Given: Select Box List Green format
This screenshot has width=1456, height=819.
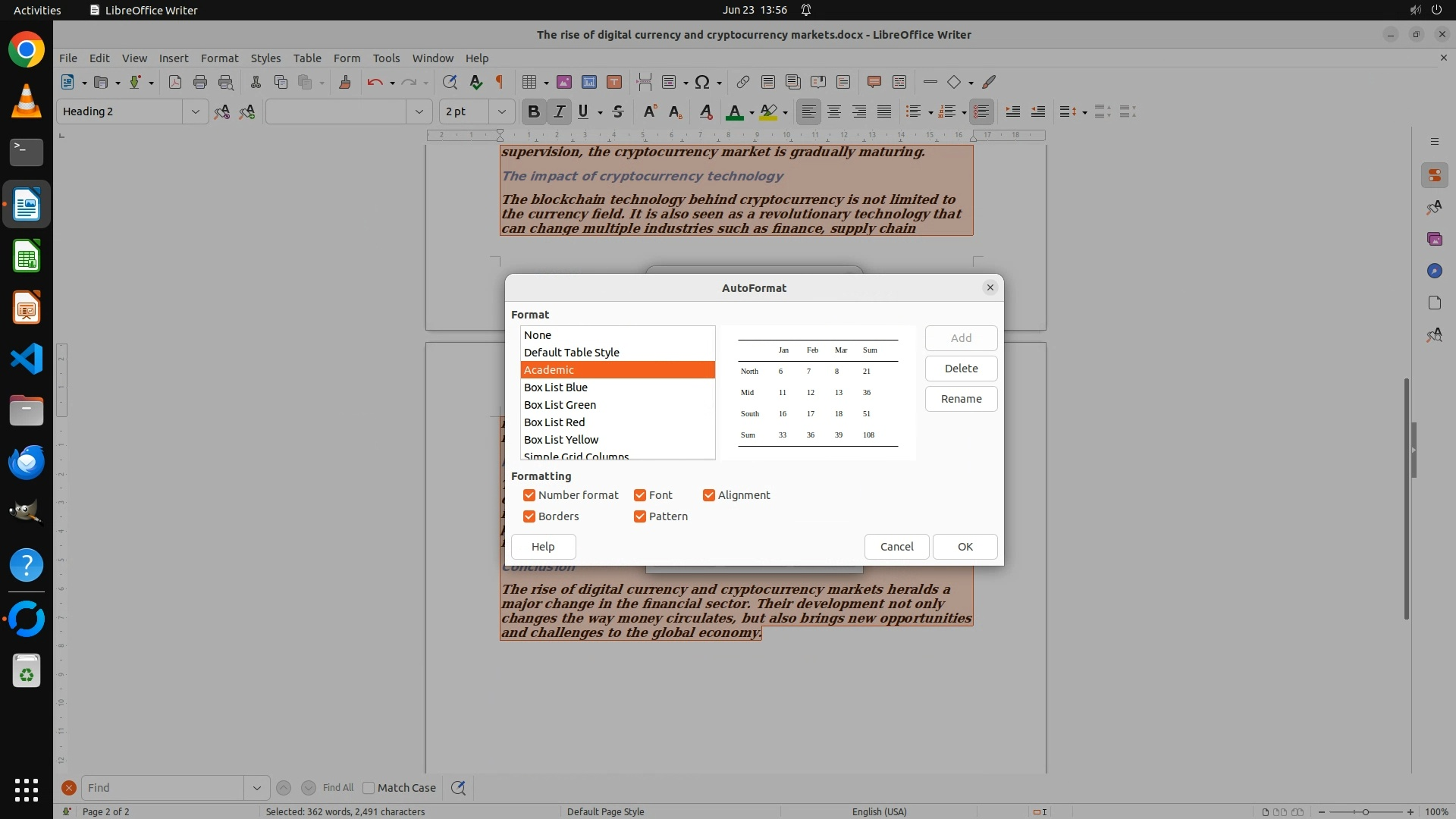Looking at the screenshot, I should (560, 405).
